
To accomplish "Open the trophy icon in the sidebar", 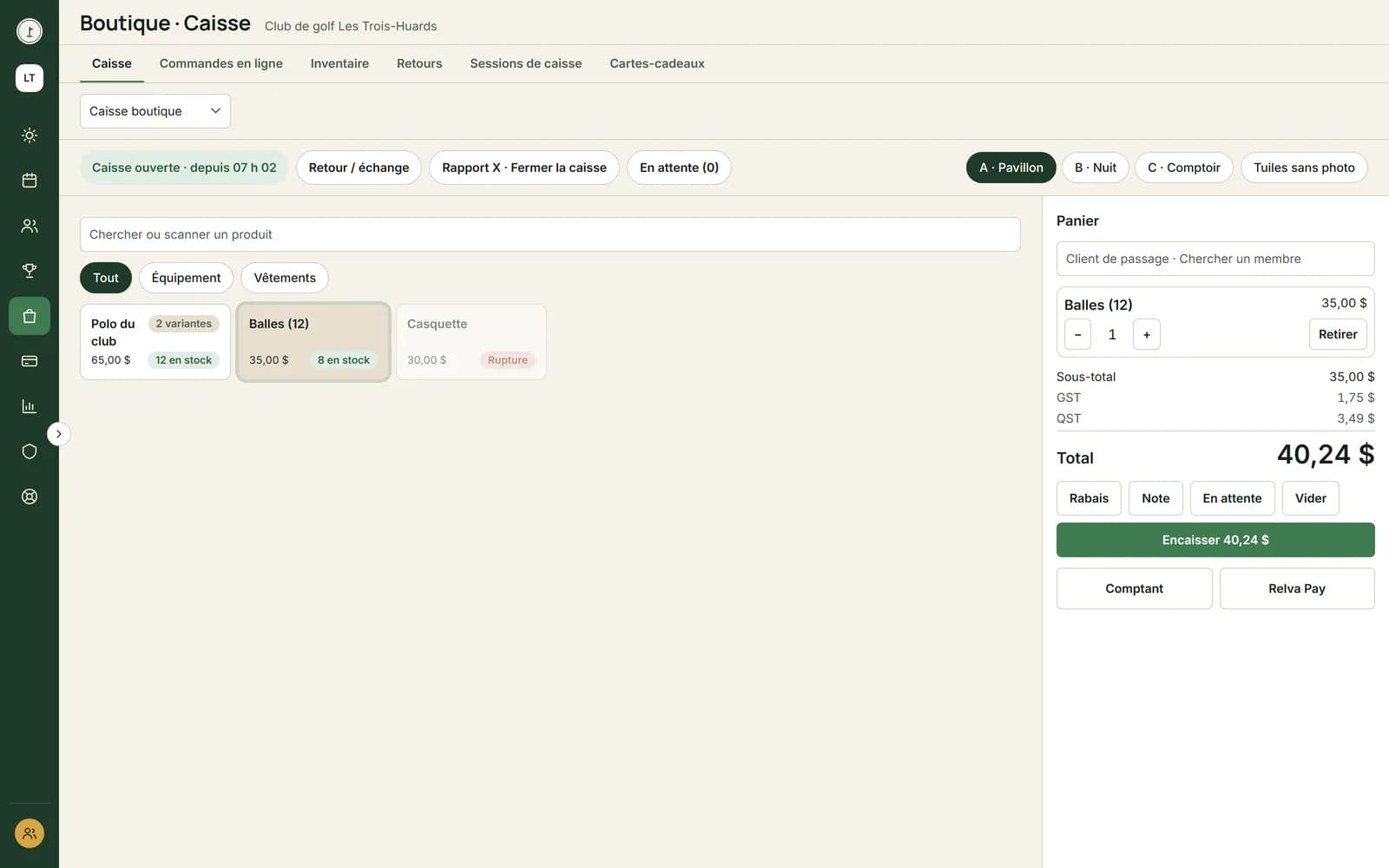I will (x=30, y=271).
